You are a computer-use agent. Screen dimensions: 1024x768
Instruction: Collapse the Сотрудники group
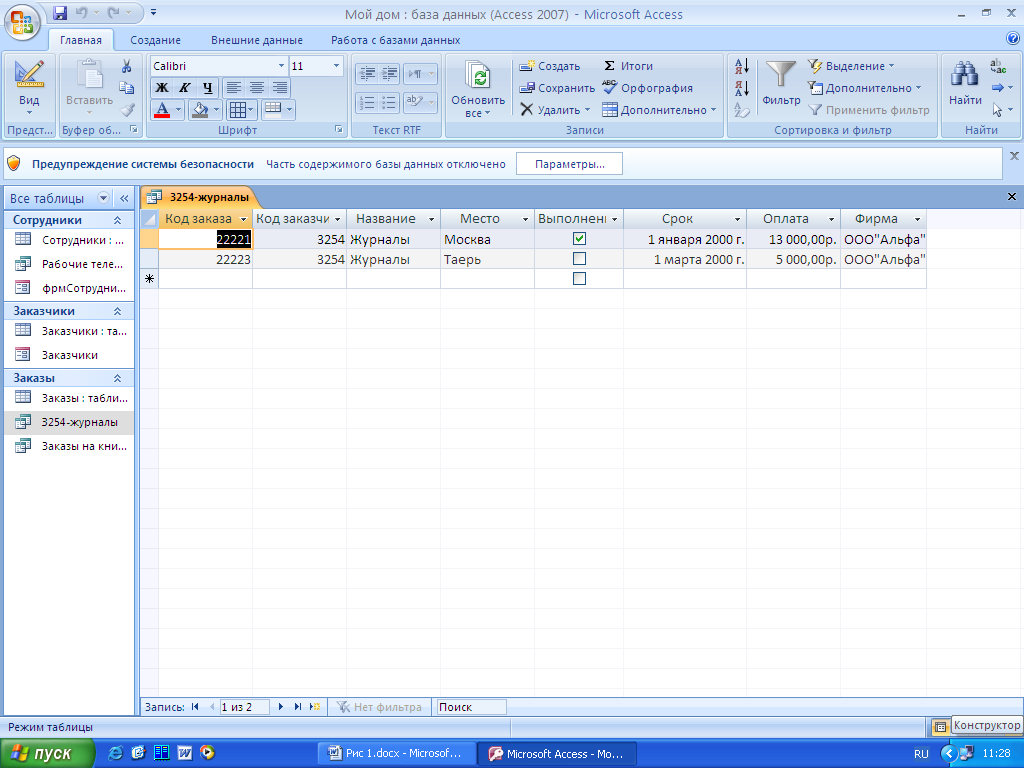coord(118,220)
